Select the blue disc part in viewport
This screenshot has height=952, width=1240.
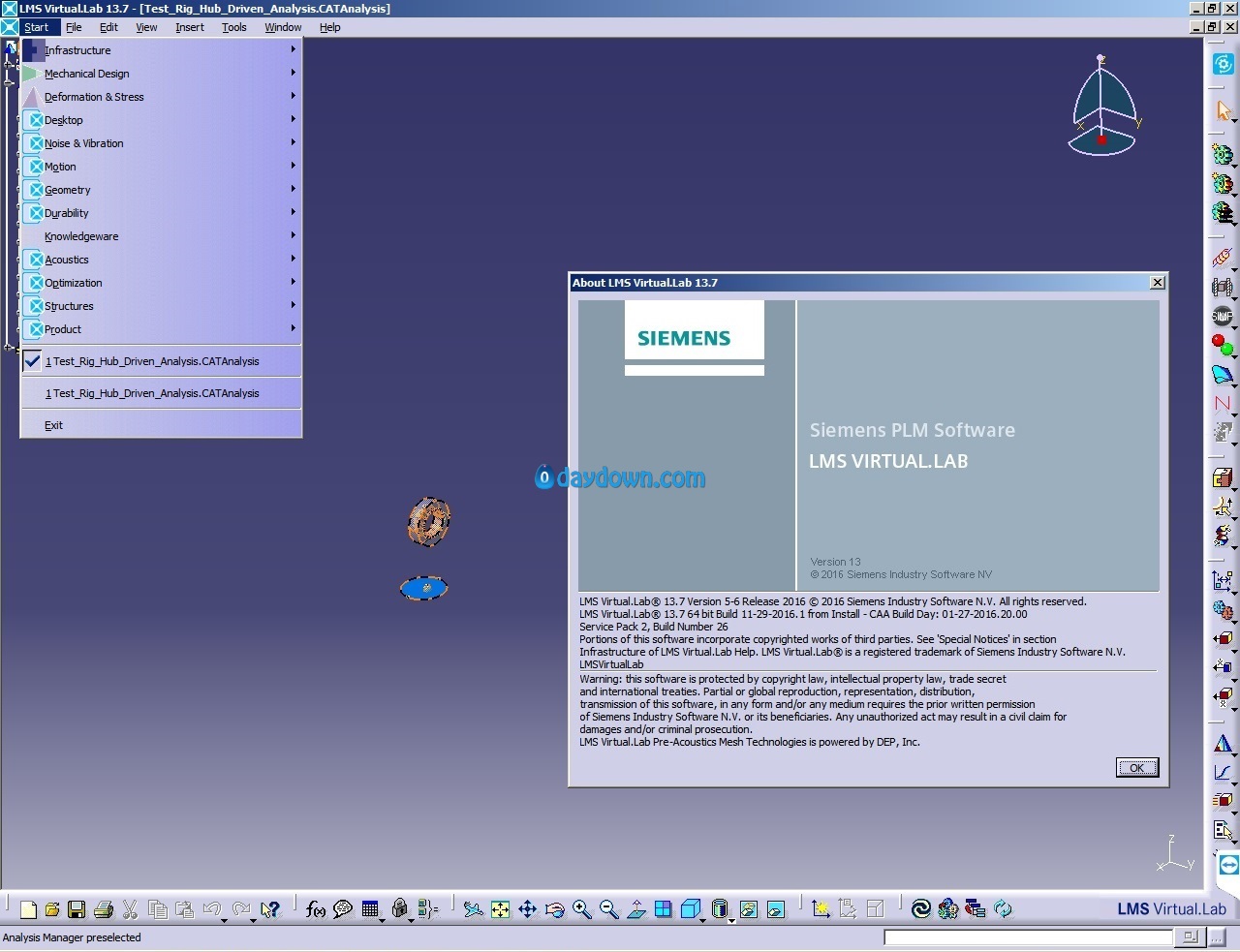(424, 588)
